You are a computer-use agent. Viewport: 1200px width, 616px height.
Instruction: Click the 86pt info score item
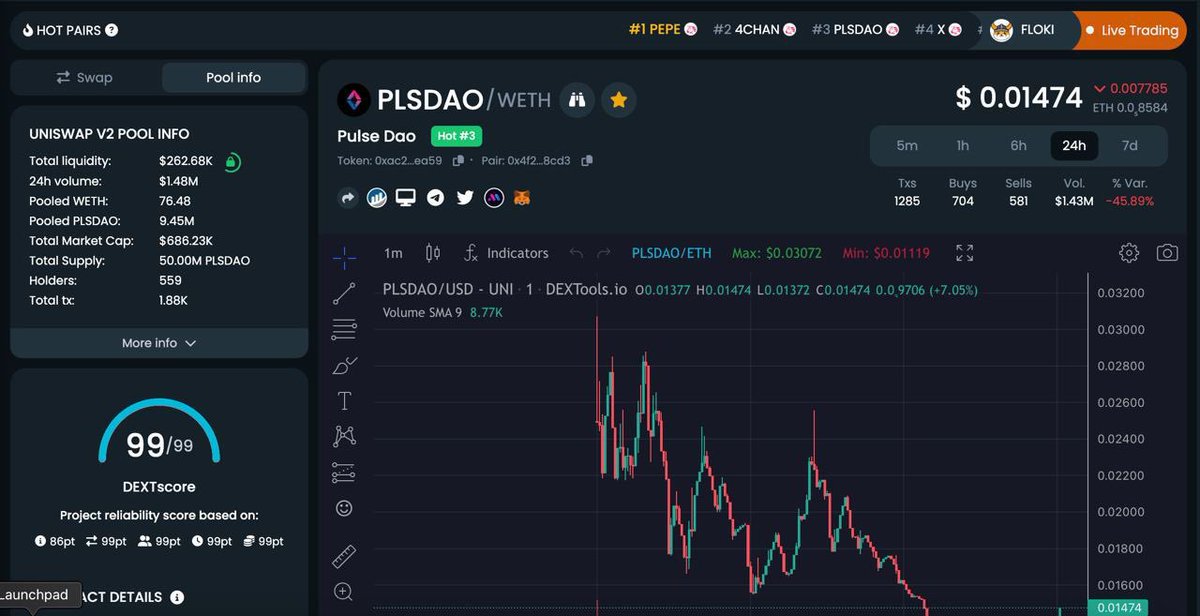pos(55,541)
